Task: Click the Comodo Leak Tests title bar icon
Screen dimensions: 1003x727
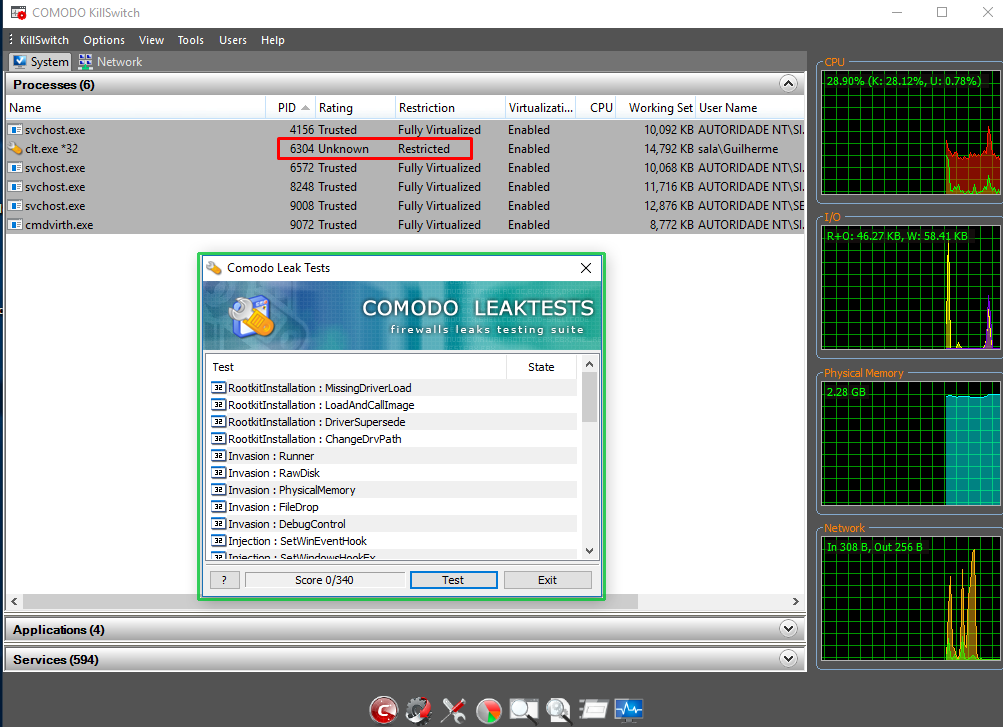Action: (x=214, y=268)
